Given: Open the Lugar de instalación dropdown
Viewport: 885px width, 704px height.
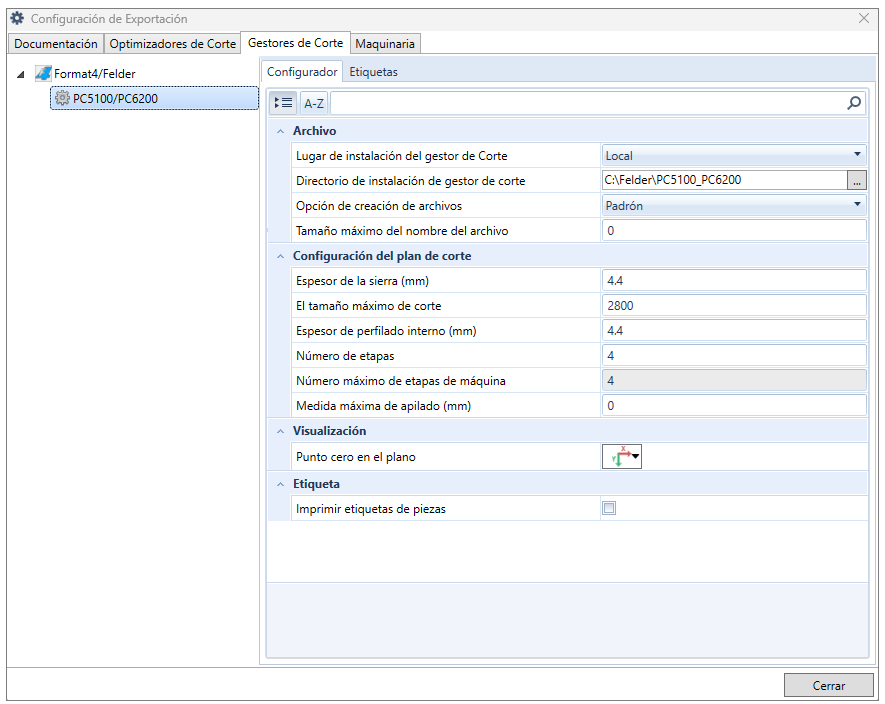Looking at the screenshot, I should point(734,155).
